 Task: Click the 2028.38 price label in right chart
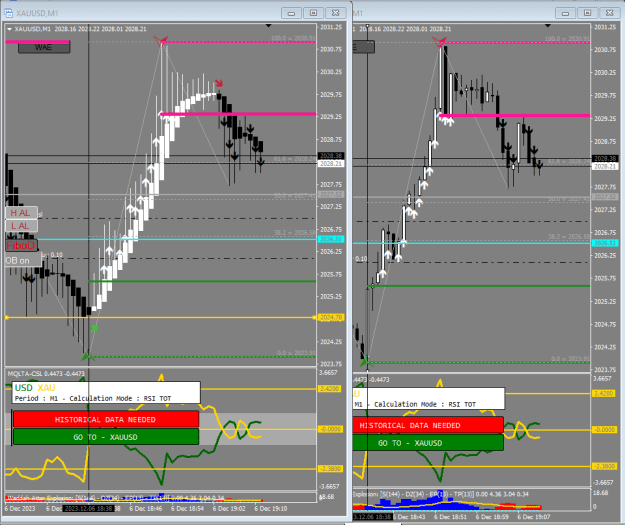click(x=605, y=159)
